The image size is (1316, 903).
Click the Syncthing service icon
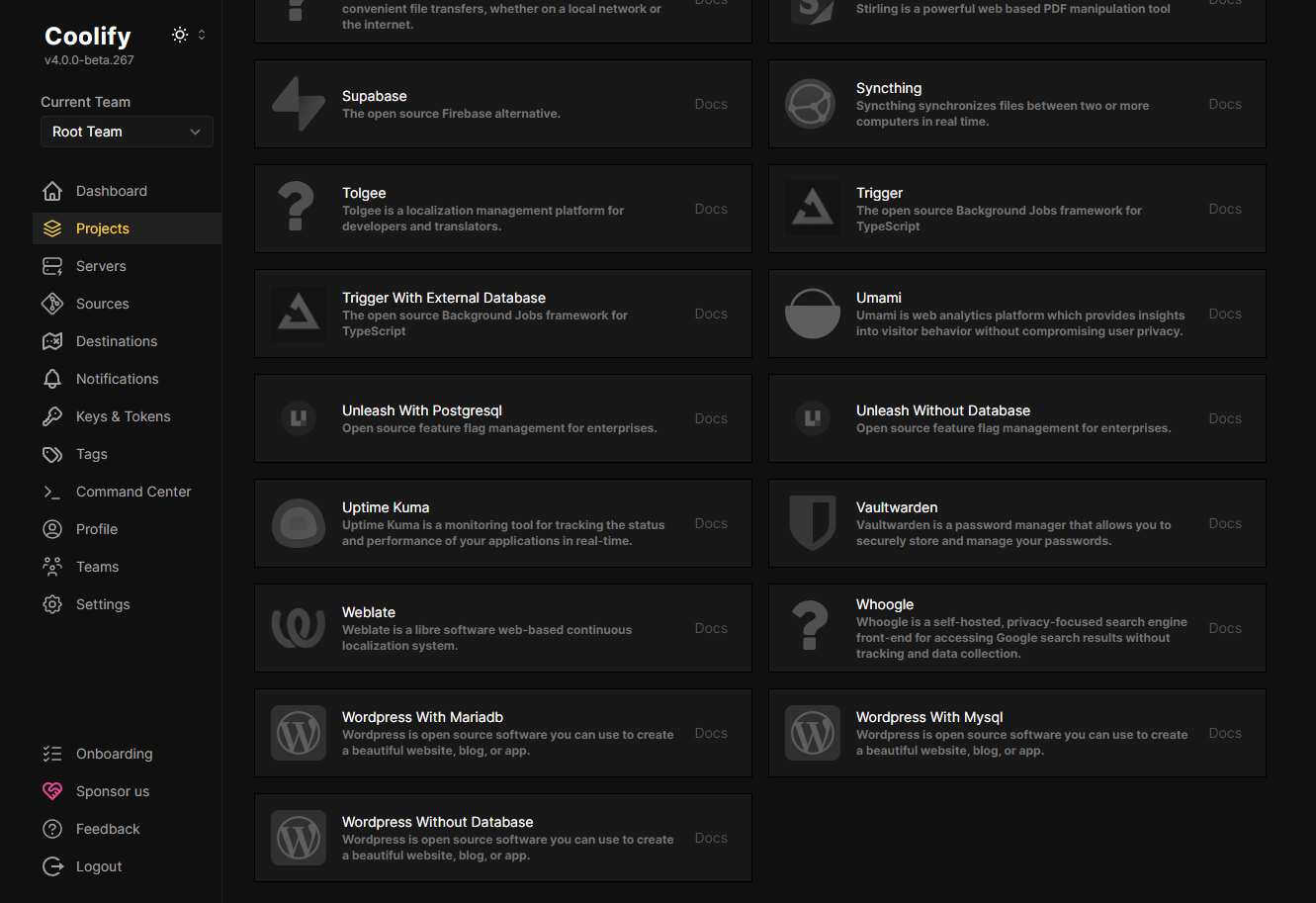point(812,104)
